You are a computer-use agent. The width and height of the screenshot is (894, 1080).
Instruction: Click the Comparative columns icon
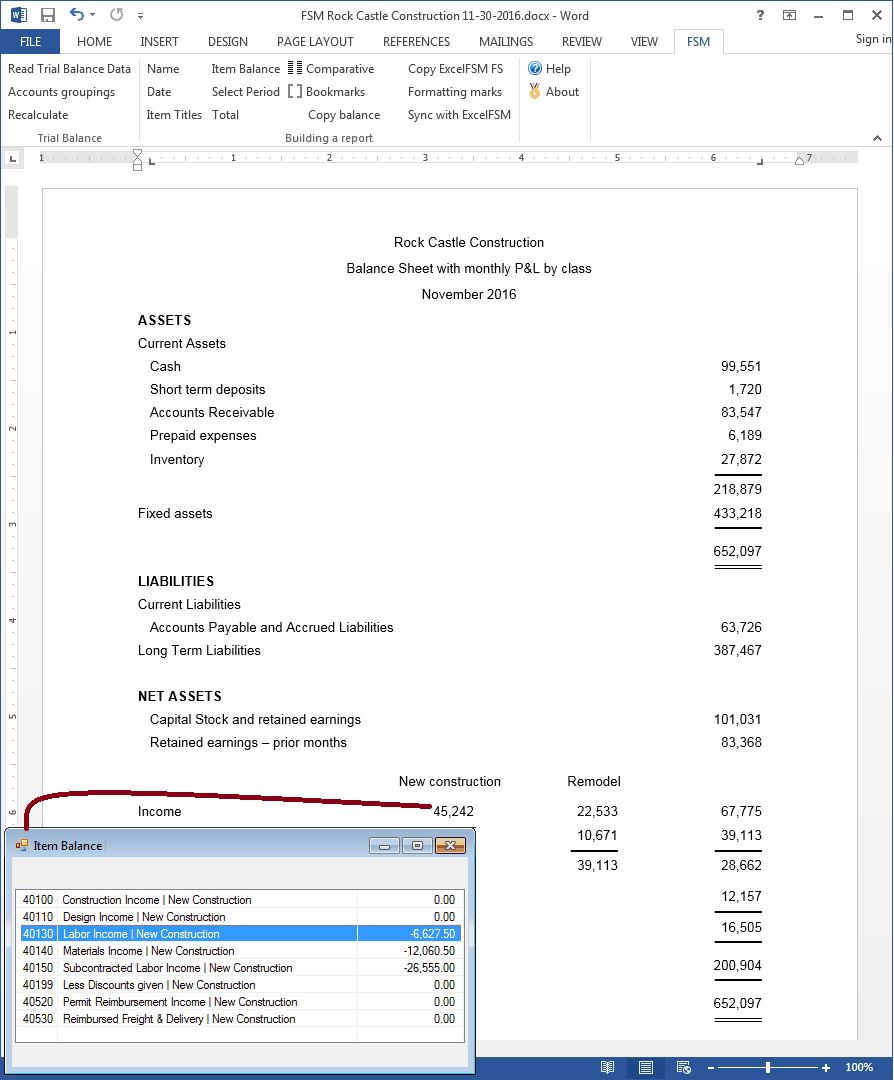[x=295, y=68]
